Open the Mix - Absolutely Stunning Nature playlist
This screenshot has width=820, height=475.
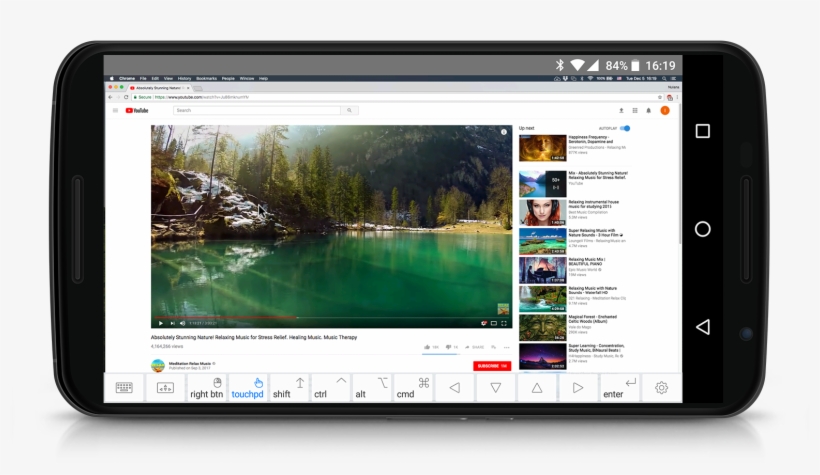pyautogui.click(x=542, y=184)
